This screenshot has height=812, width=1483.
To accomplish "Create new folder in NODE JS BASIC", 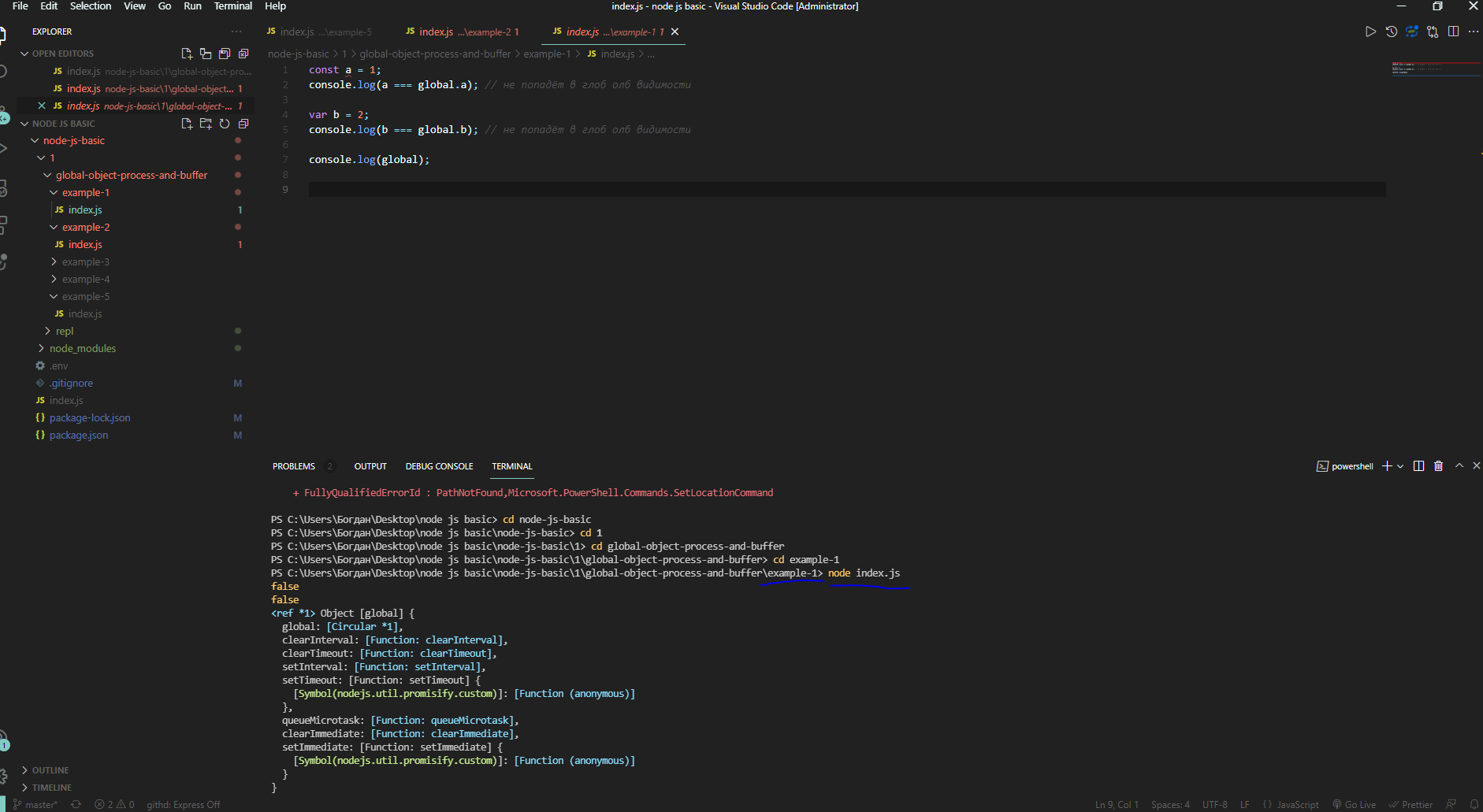I will click(206, 124).
